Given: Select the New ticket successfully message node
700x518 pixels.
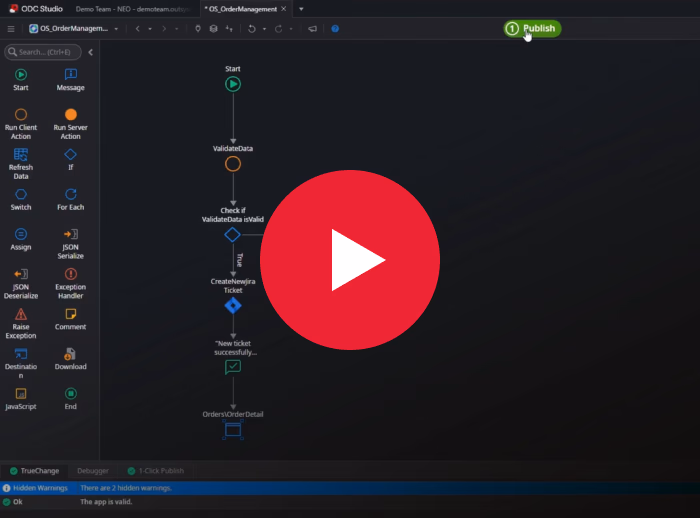Looking at the screenshot, I should 233,367.
